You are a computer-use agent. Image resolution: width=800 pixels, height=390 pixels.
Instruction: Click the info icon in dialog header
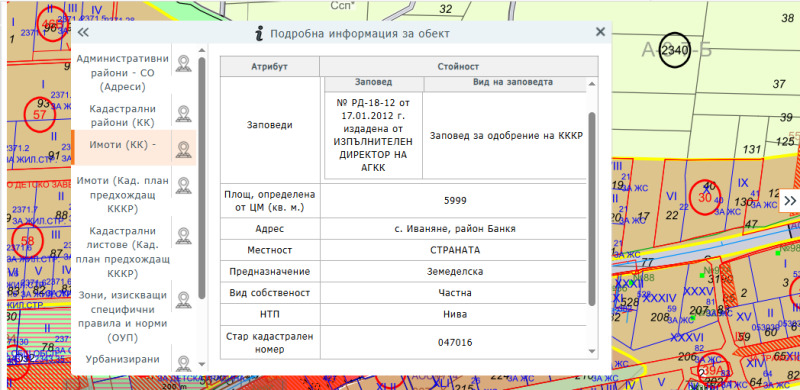coord(260,34)
